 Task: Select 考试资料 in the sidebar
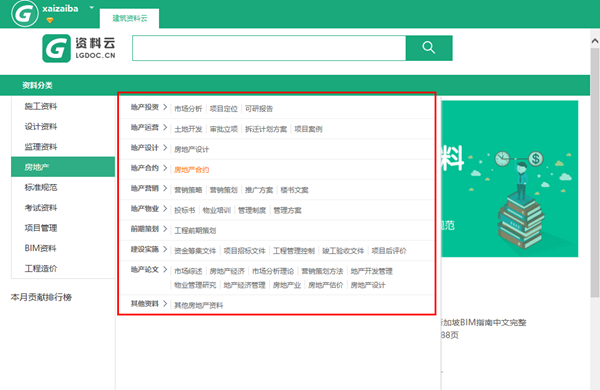click(41, 208)
